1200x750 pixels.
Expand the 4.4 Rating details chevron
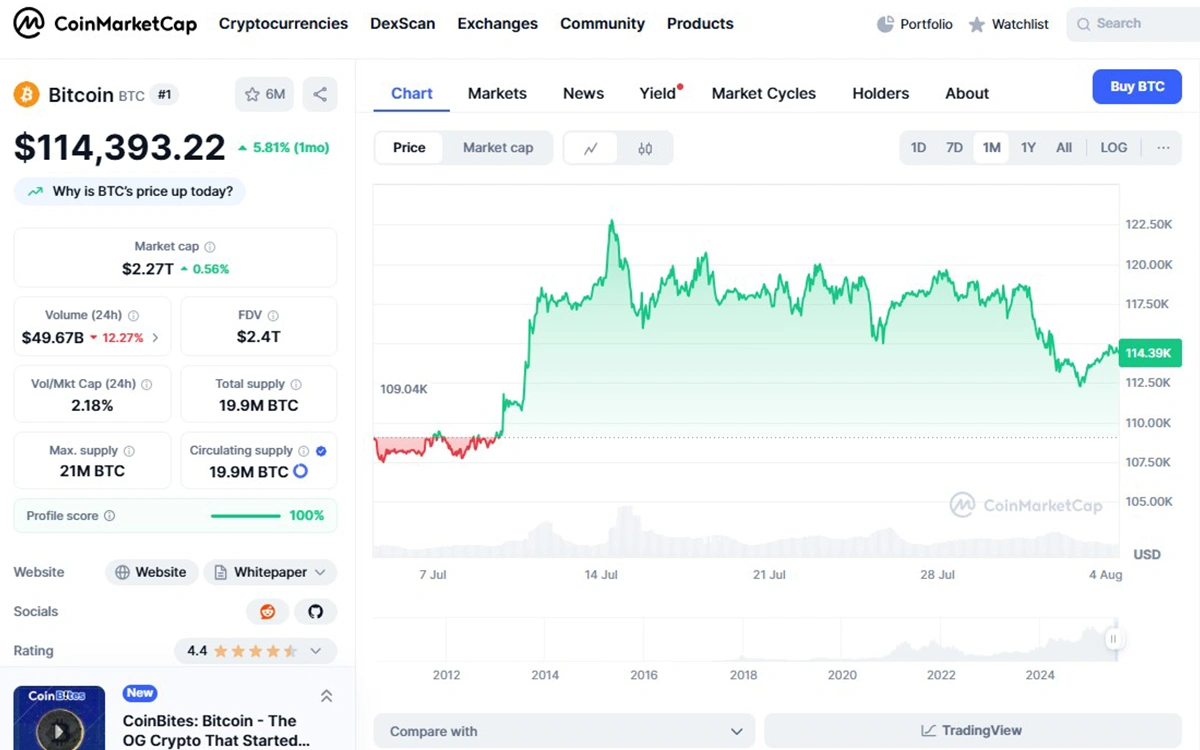(x=316, y=651)
